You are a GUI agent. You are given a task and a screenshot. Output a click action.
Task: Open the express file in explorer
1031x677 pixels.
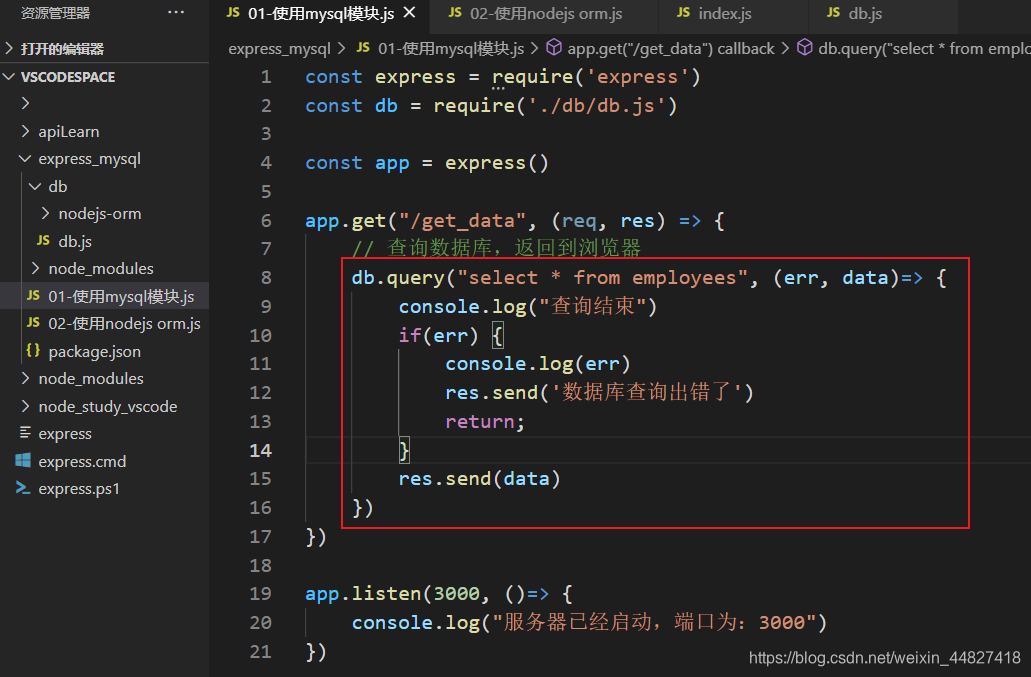pos(64,434)
